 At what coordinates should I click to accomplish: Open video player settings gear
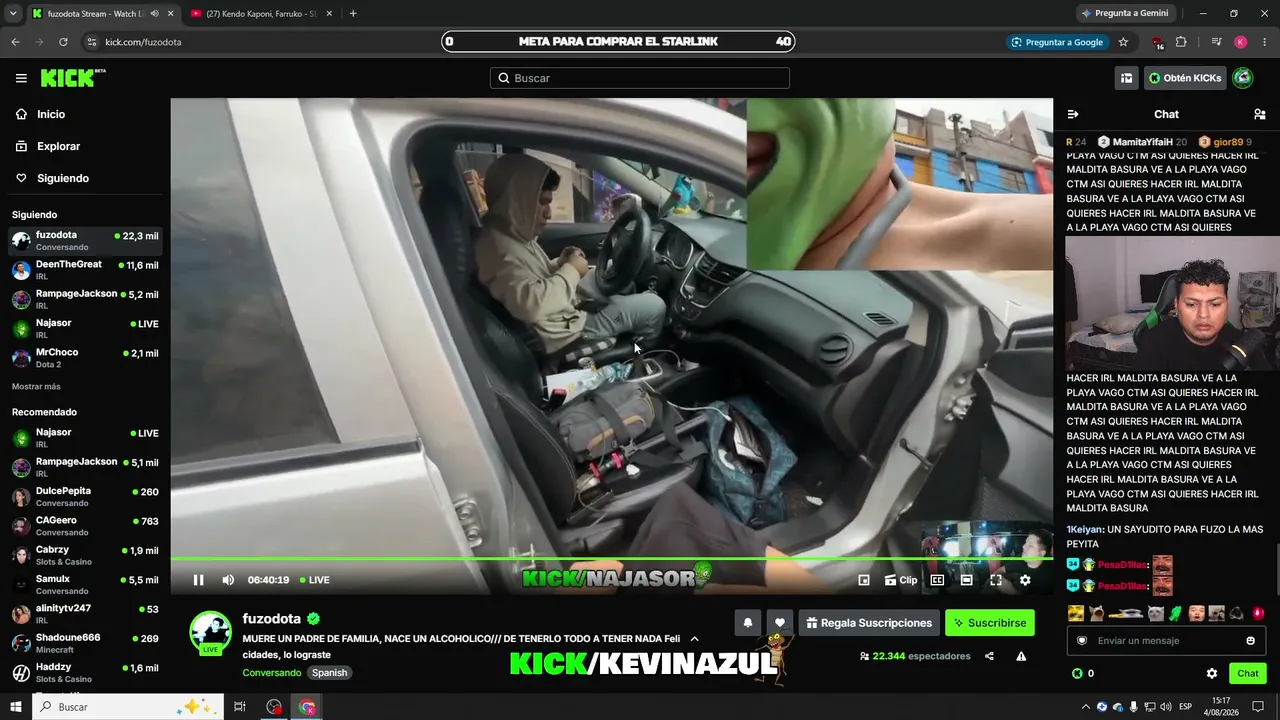tap(1025, 580)
